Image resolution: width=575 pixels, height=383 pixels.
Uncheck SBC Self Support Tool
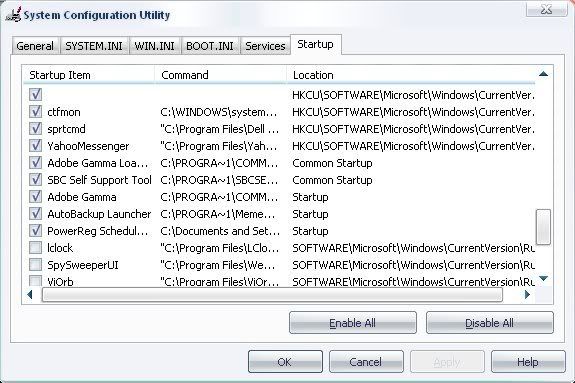pos(35,180)
